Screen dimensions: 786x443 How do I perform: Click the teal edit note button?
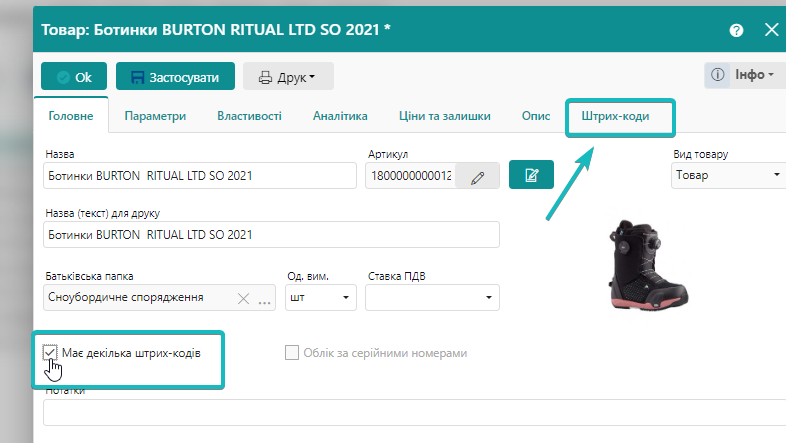click(x=531, y=176)
